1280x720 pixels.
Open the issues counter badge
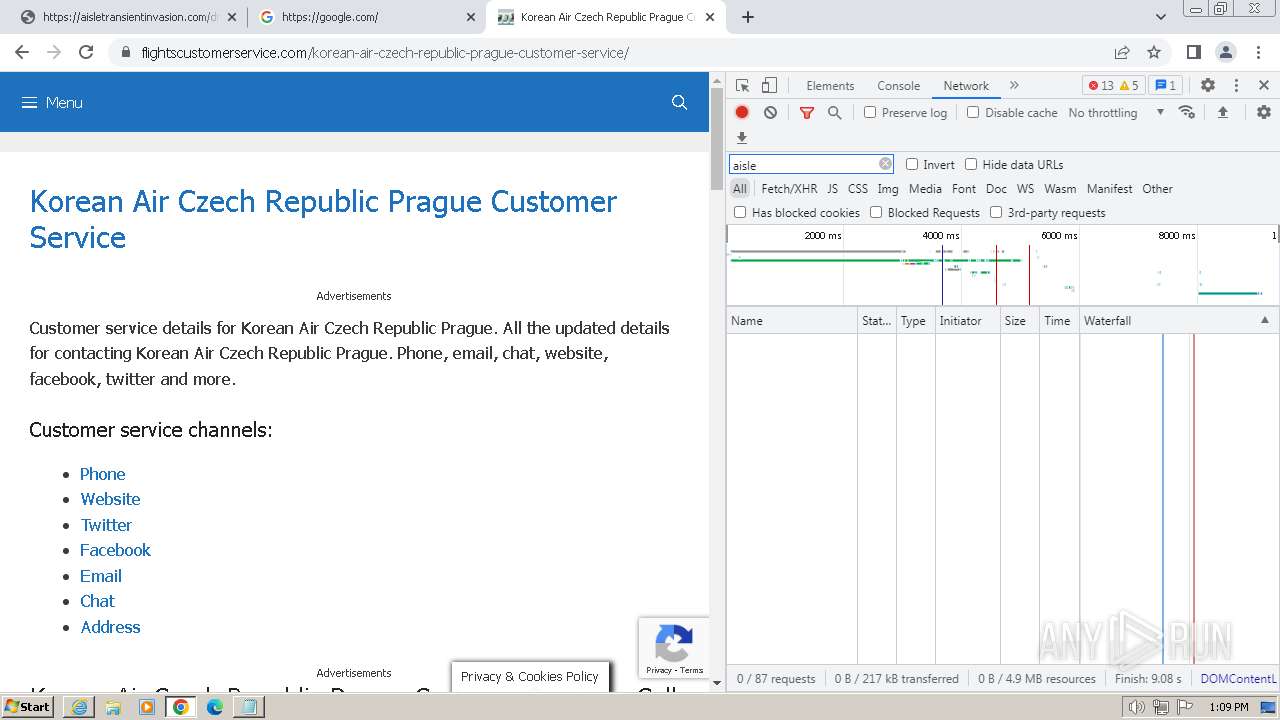pos(1165,86)
